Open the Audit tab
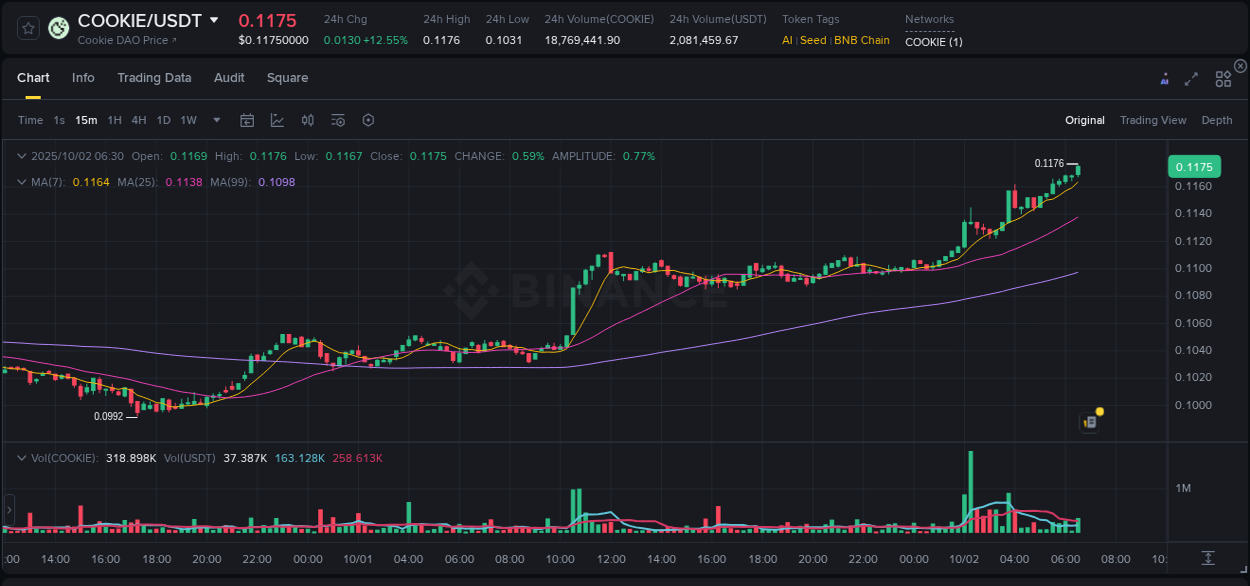This screenshot has width=1250, height=586. coord(229,77)
